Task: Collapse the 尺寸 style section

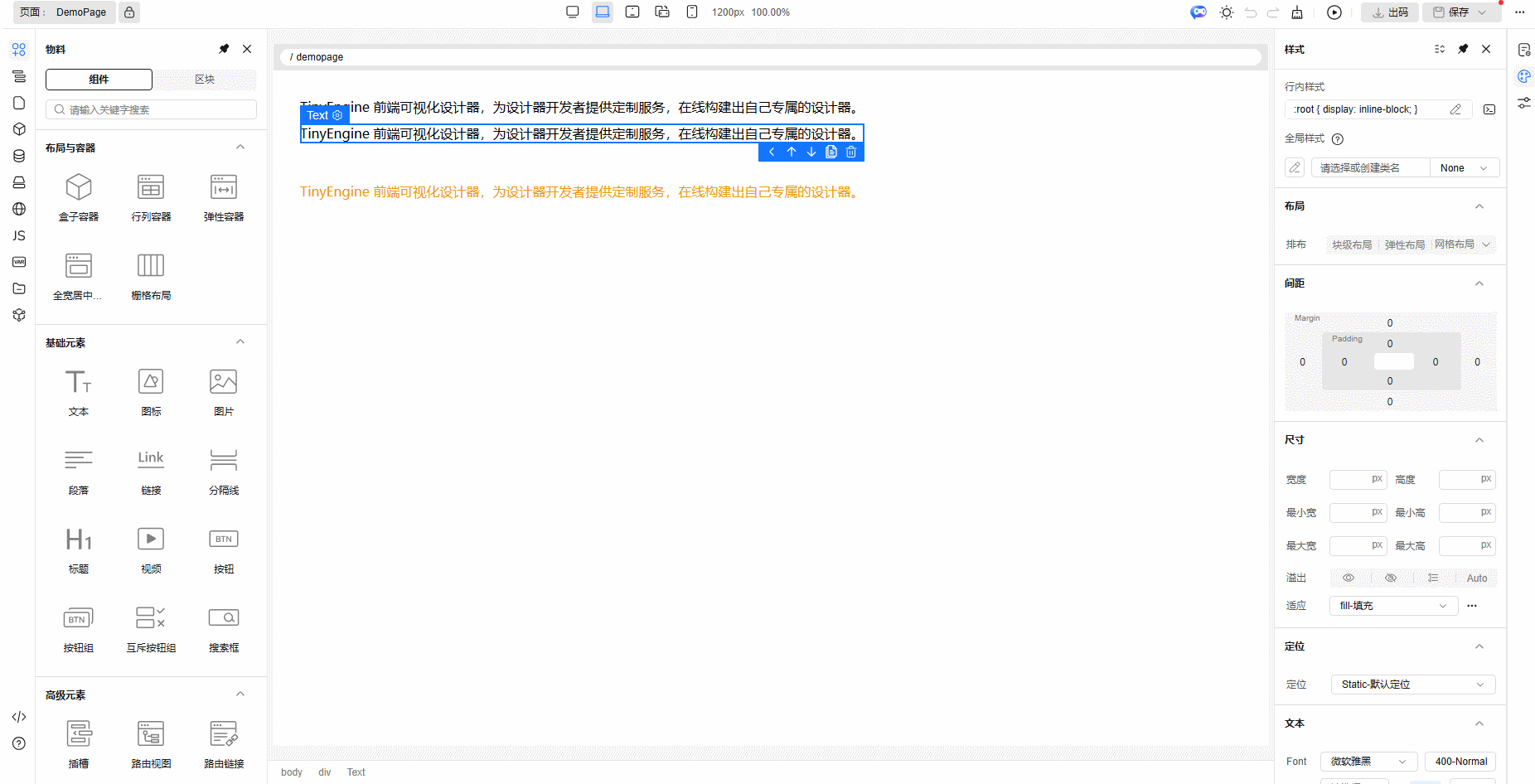Action: click(x=1479, y=440)
